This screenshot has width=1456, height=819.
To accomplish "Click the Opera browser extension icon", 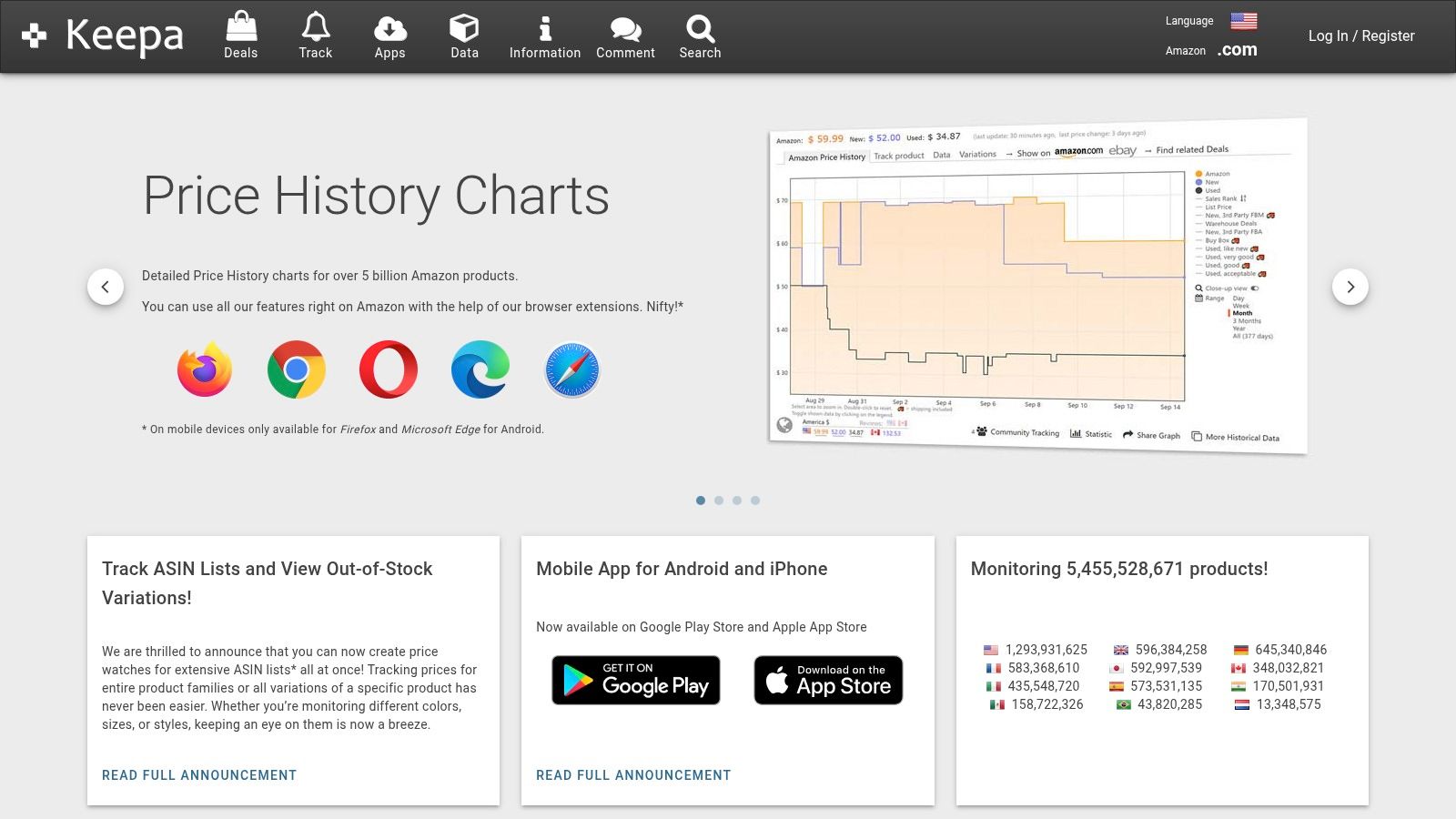I will click(x=389, y=369).
